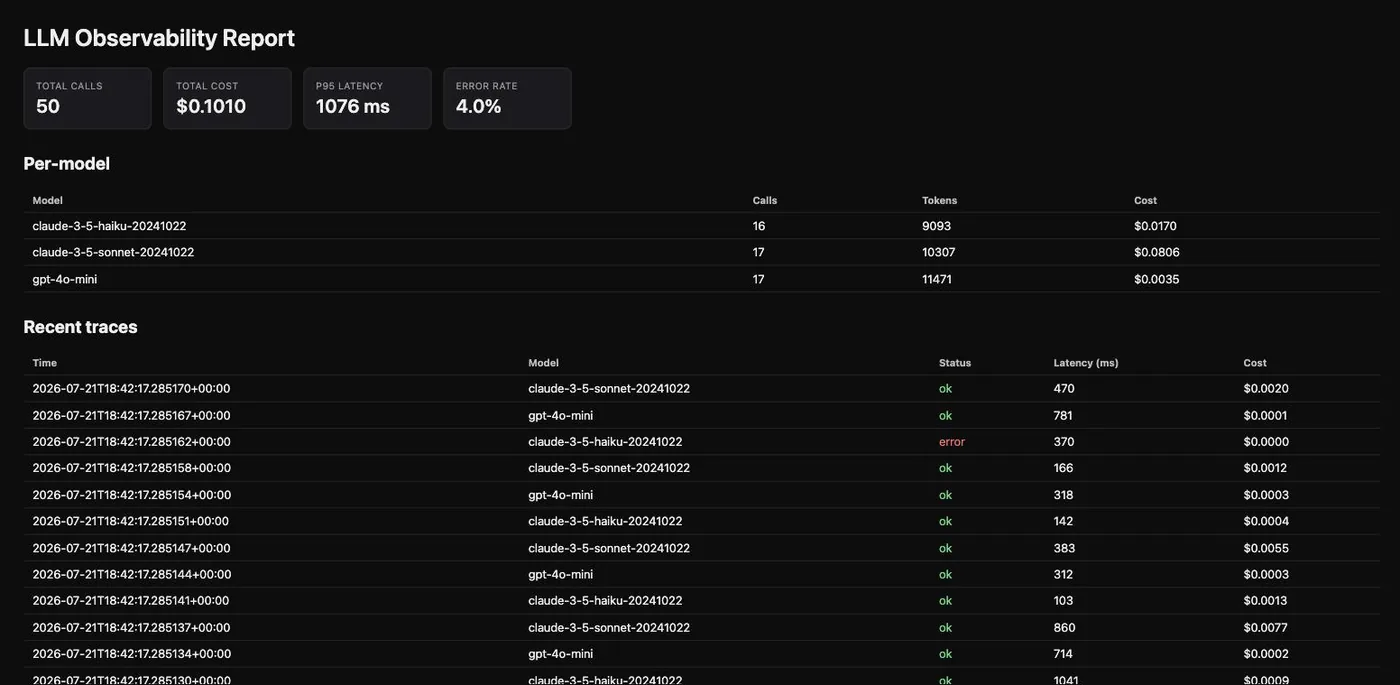Click the latency value 166

pyautogui.click(x=1063, y=468)
